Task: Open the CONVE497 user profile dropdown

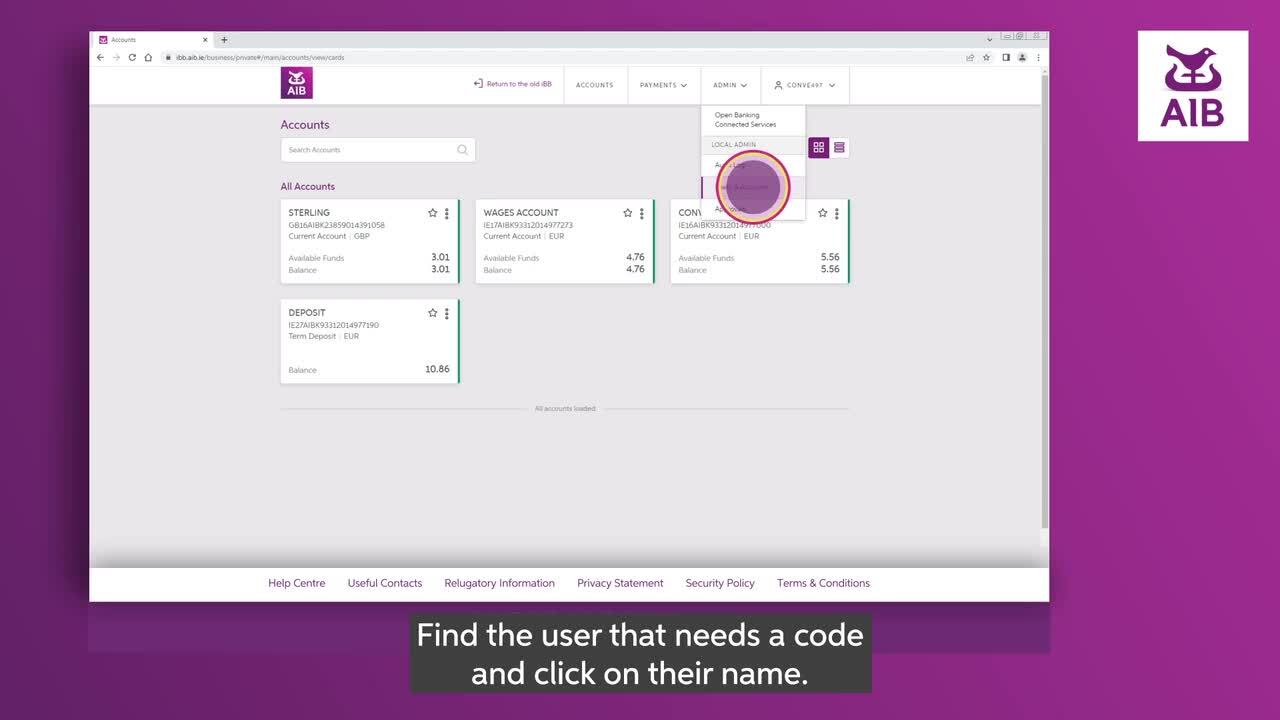Action: click(x=804, y=85)
